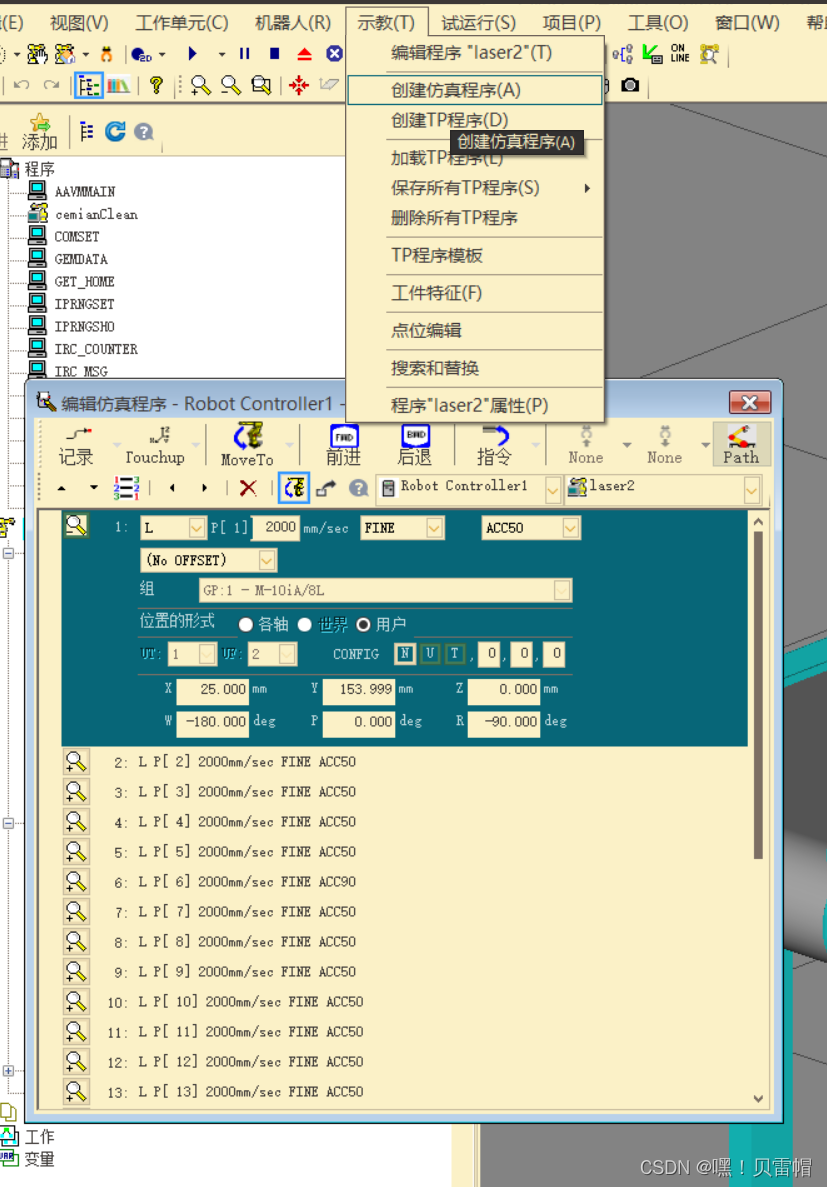
Task: Open the motion type L dropdown
Action: point(196,528)
